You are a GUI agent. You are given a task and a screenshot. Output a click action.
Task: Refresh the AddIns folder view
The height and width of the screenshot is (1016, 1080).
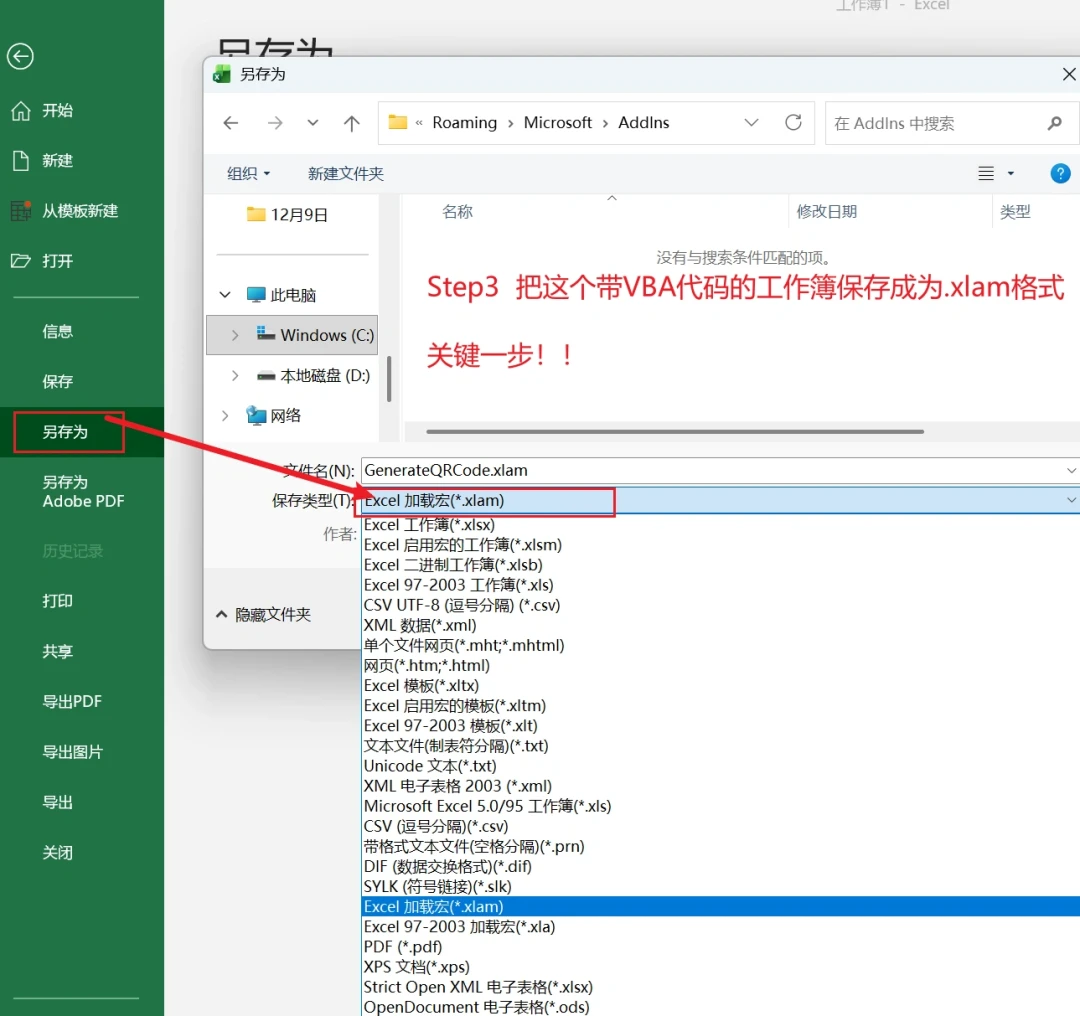[793, 123]
